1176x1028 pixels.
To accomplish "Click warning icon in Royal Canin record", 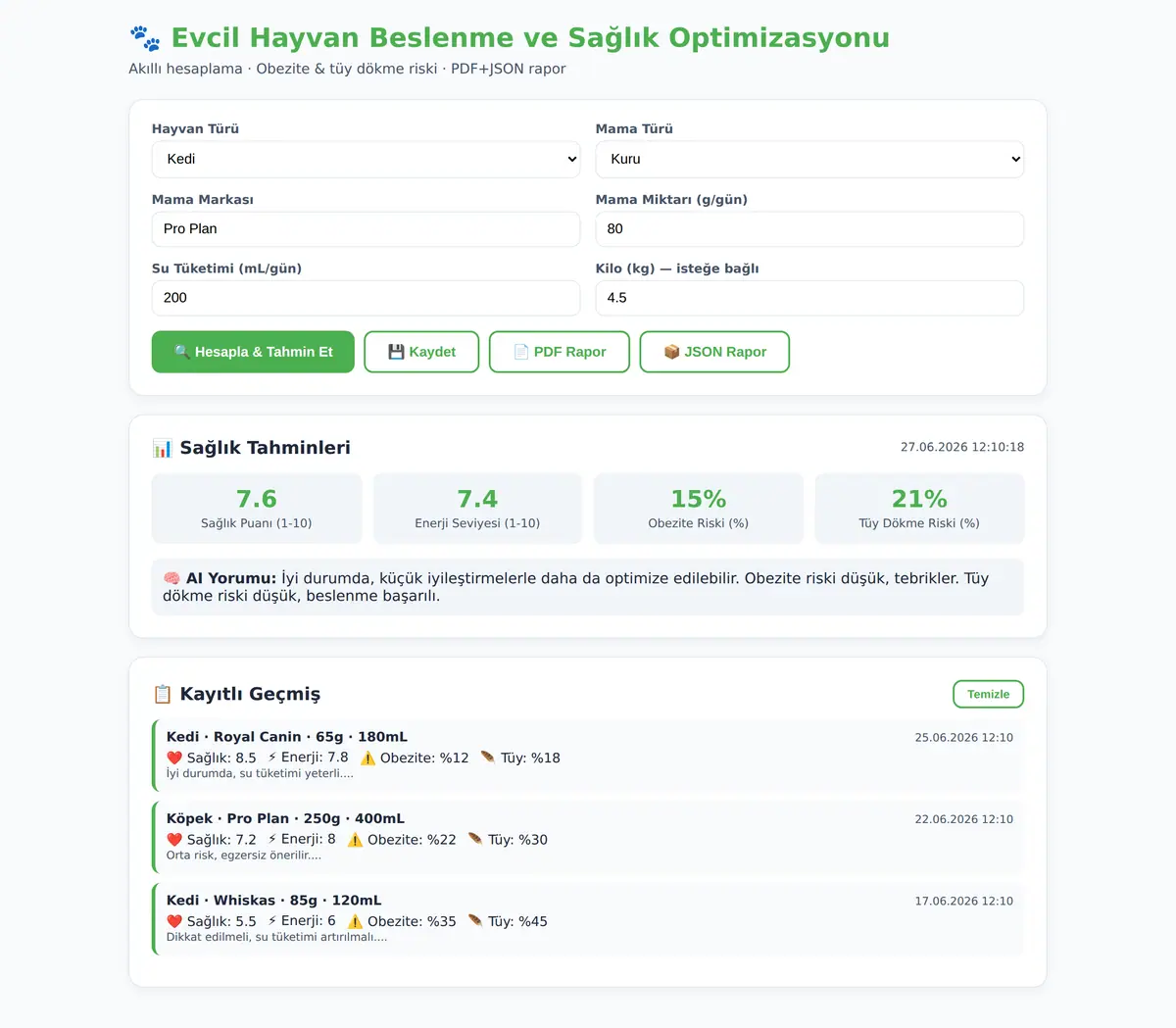I will click(x=367, y=758).
